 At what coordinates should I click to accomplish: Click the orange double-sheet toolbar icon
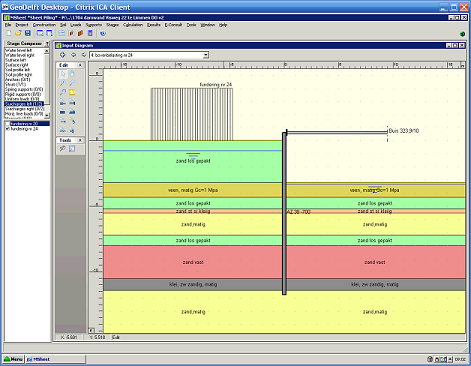80,33
